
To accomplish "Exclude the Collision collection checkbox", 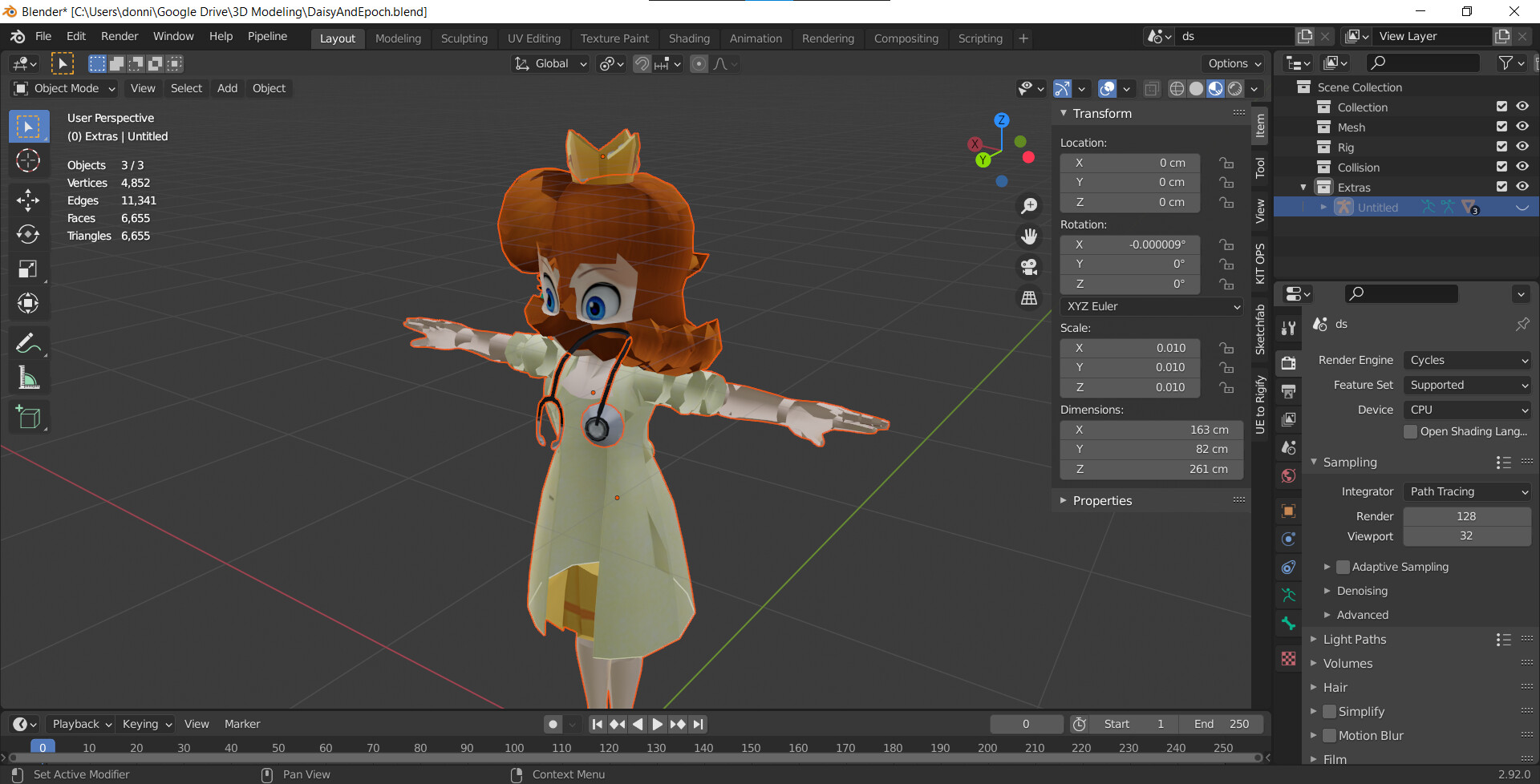I will point(1501,167).
